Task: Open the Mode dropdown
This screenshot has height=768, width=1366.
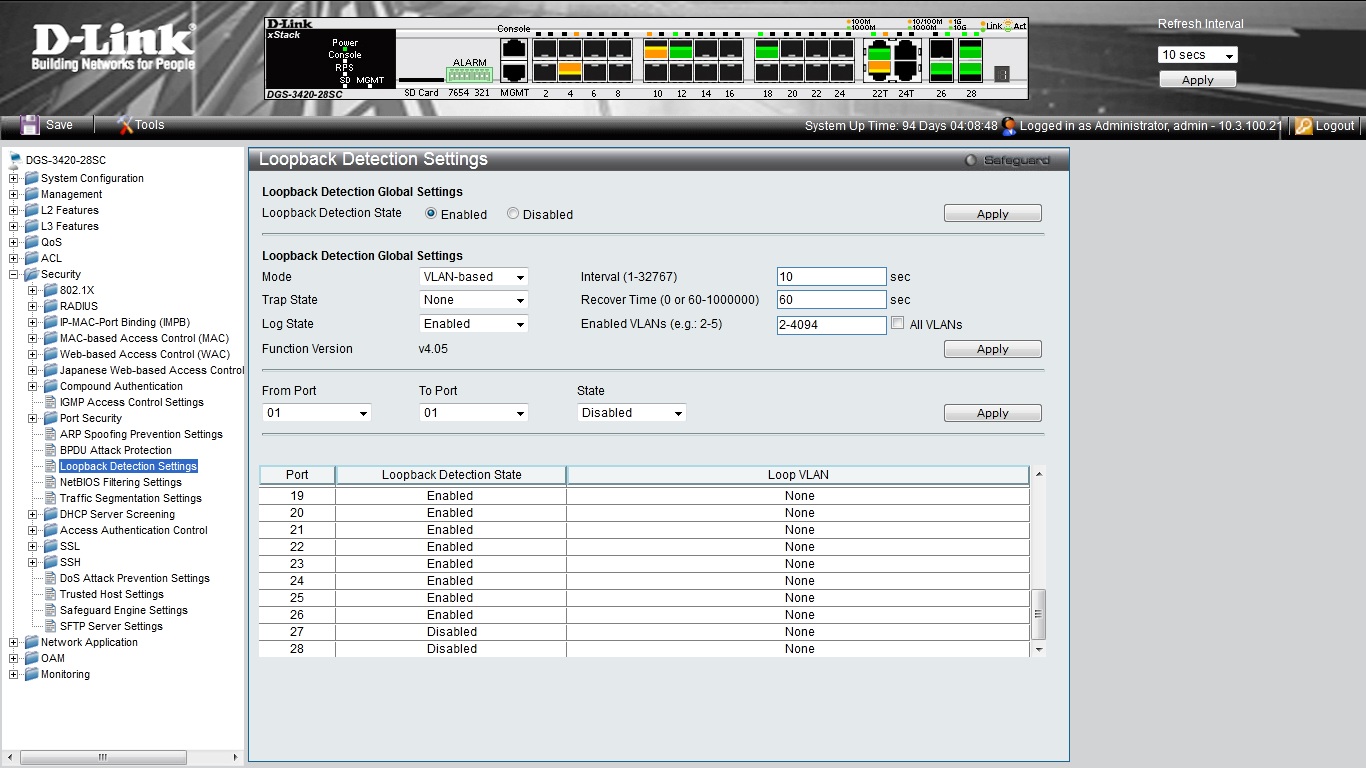Action: (x=473, y=277)
